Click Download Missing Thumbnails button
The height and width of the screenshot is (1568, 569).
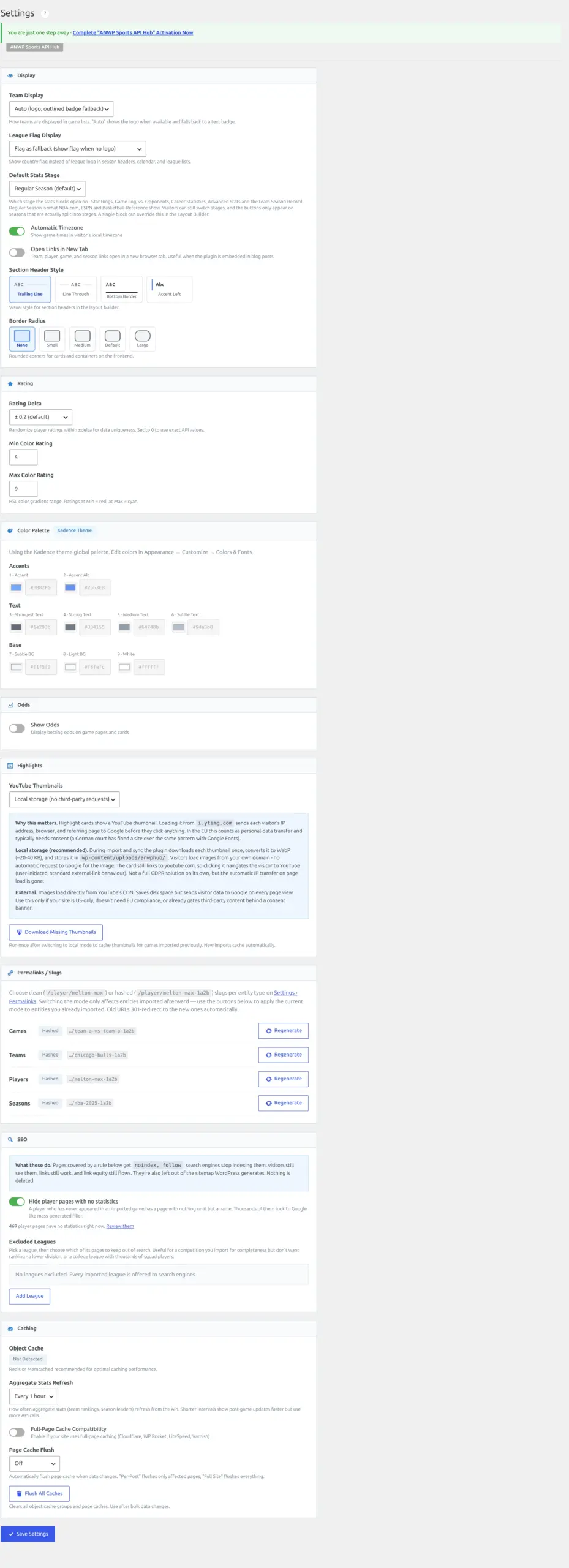click(x=56, y=932)
